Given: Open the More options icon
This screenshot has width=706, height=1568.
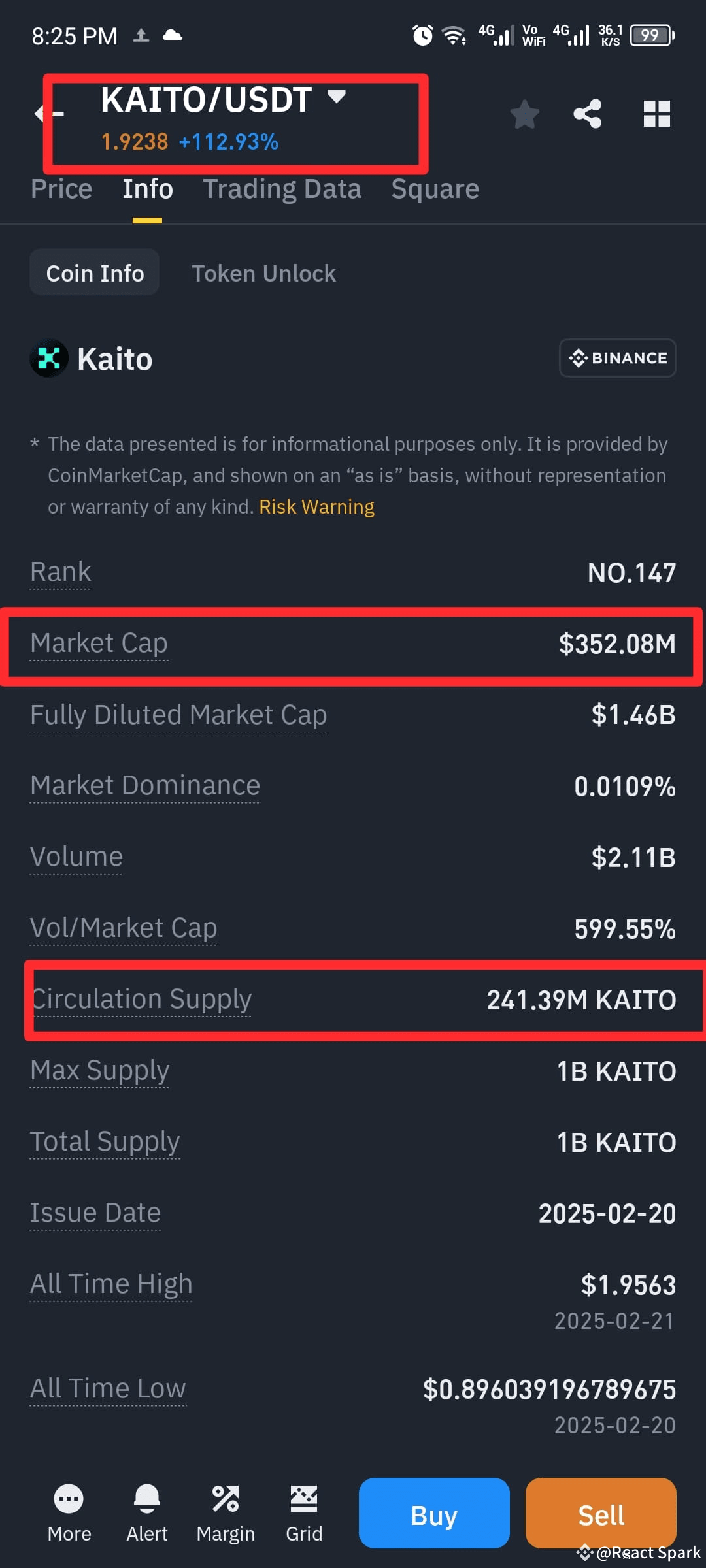Looking at the screenshot, I should (x=69, y=1499).
